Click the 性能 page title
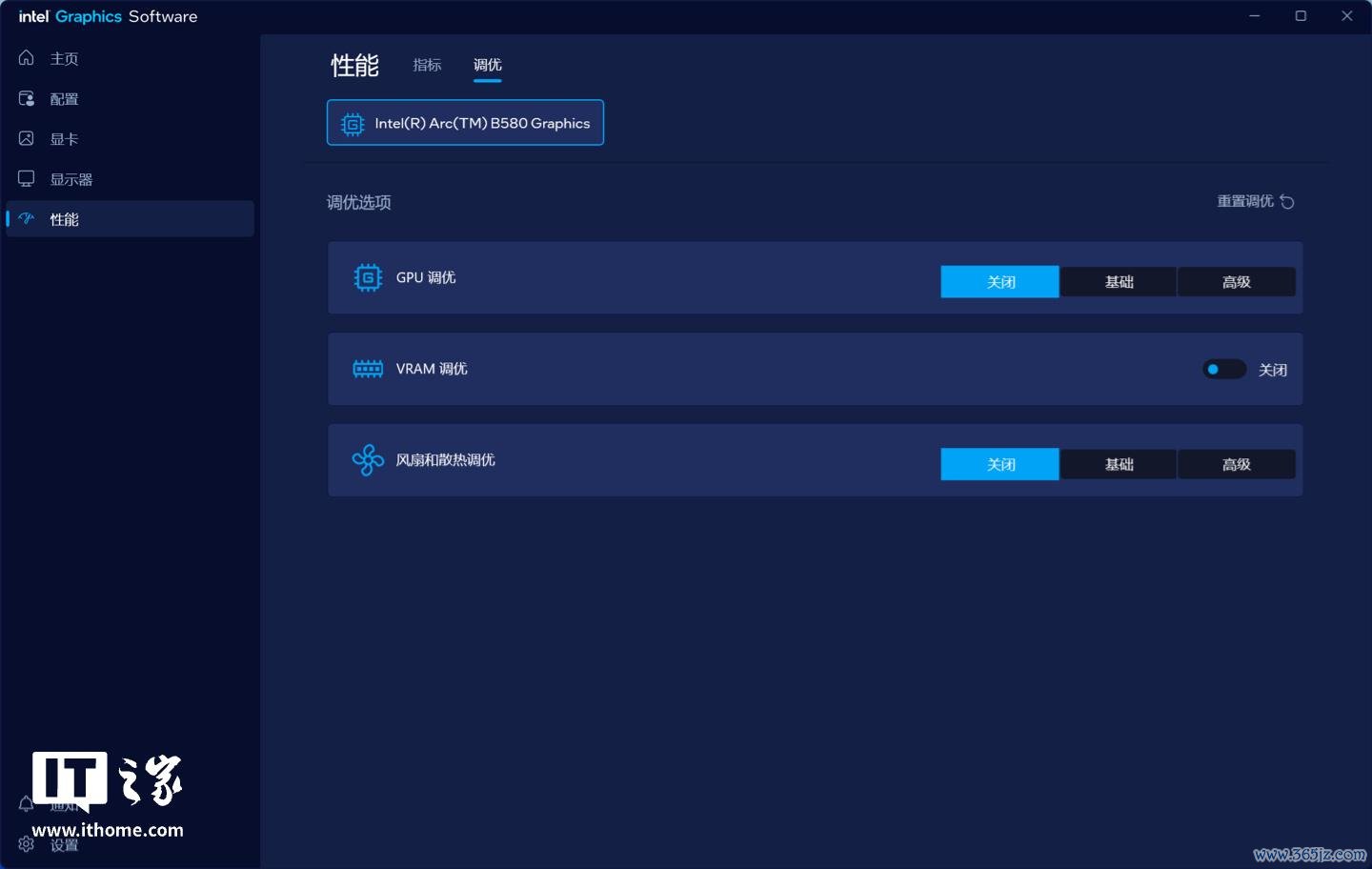Viewport: 1372px width, 869px height. pos(355,65)
